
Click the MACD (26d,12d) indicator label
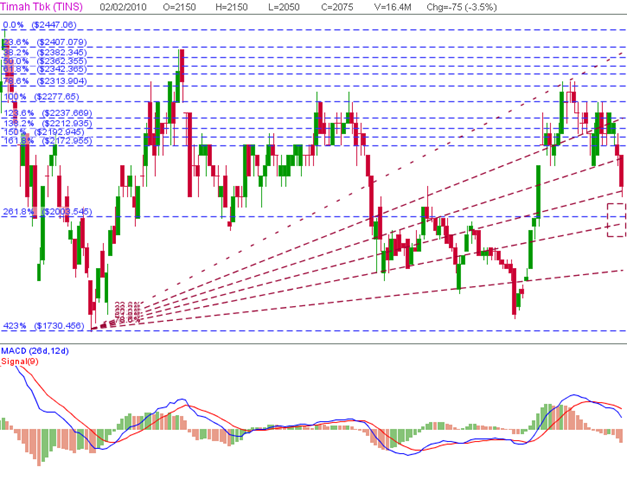35,351
